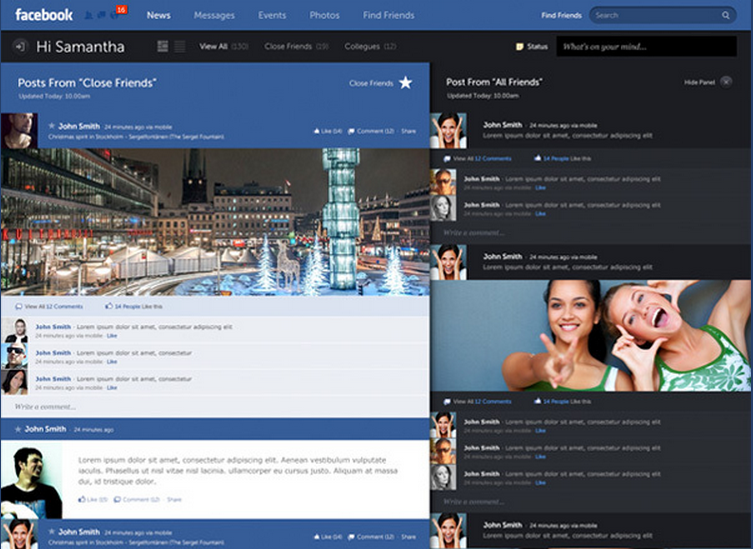The image size is (753, 549).
Task: Expand View All 12 Comments in All Friends panel
Action: tap(480, 158)
